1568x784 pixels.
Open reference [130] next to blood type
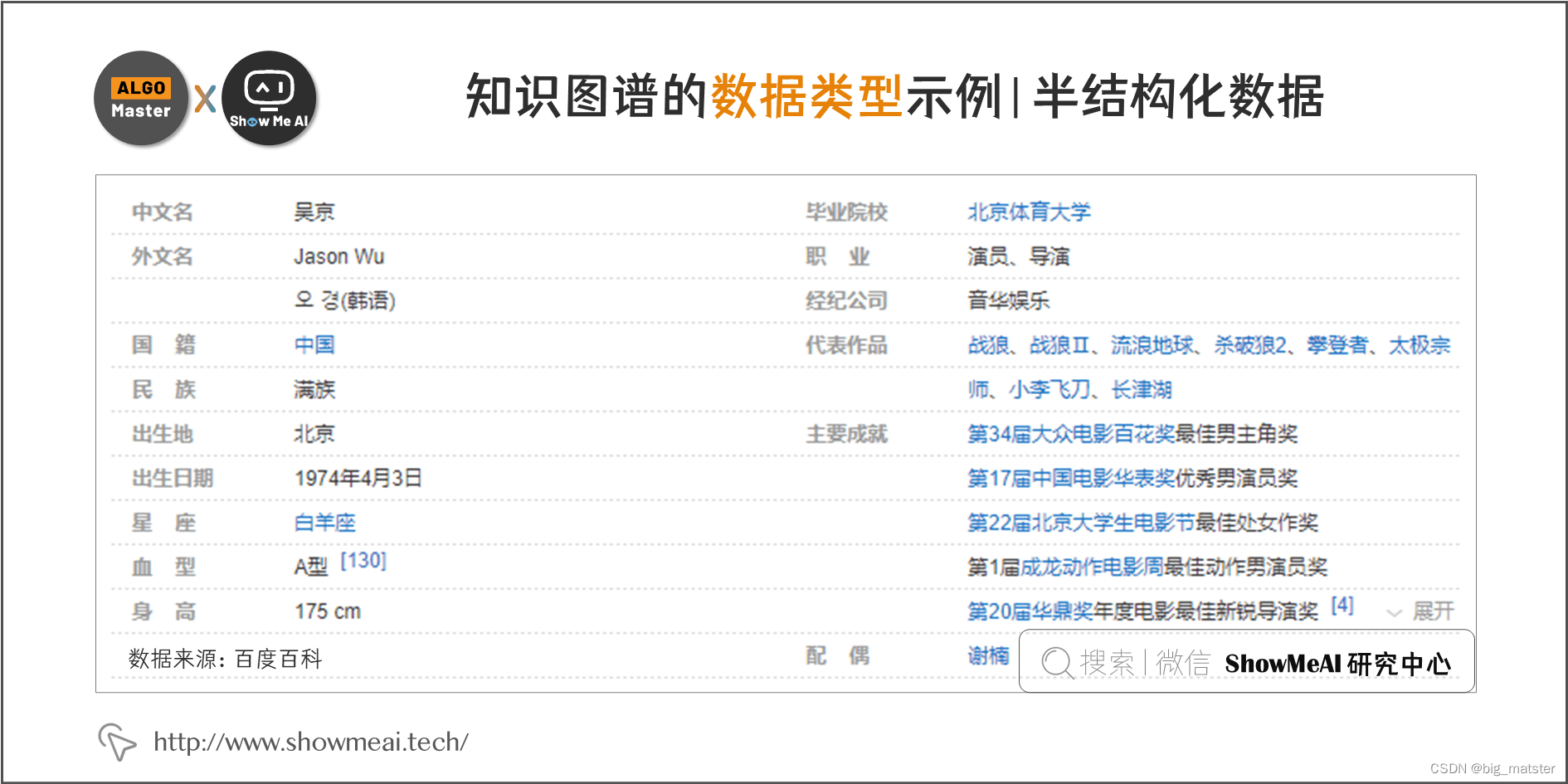pyautogui.click(x=363, y=561)
